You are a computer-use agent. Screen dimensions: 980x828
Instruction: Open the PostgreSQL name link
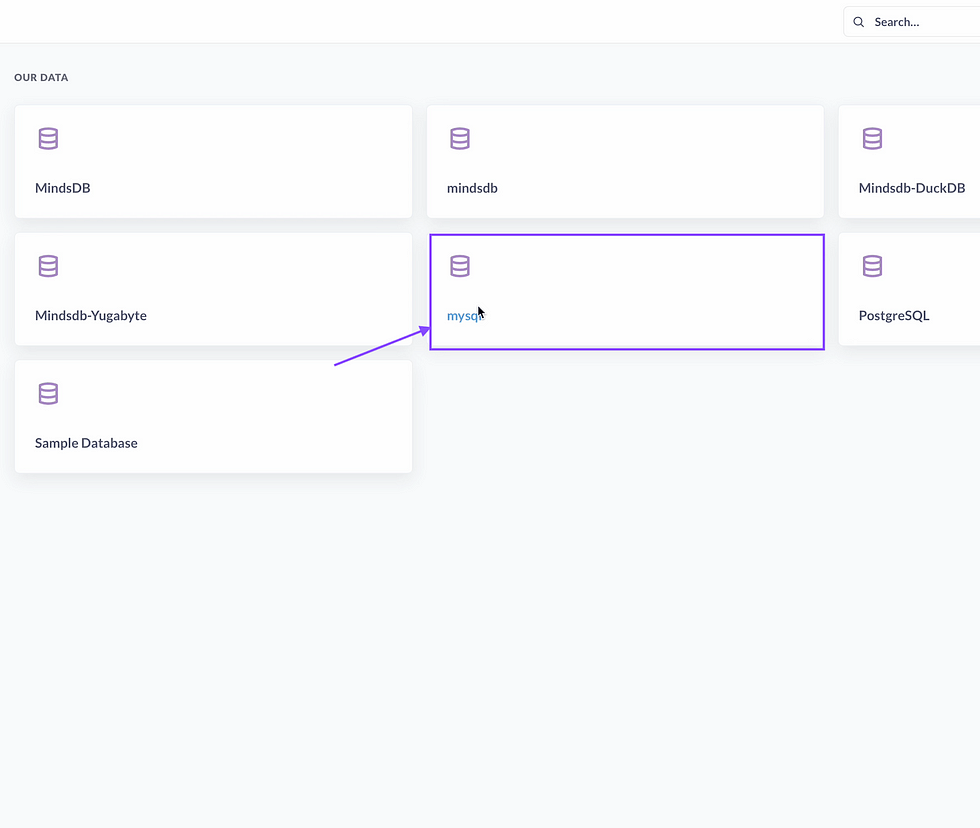(893, 316)
